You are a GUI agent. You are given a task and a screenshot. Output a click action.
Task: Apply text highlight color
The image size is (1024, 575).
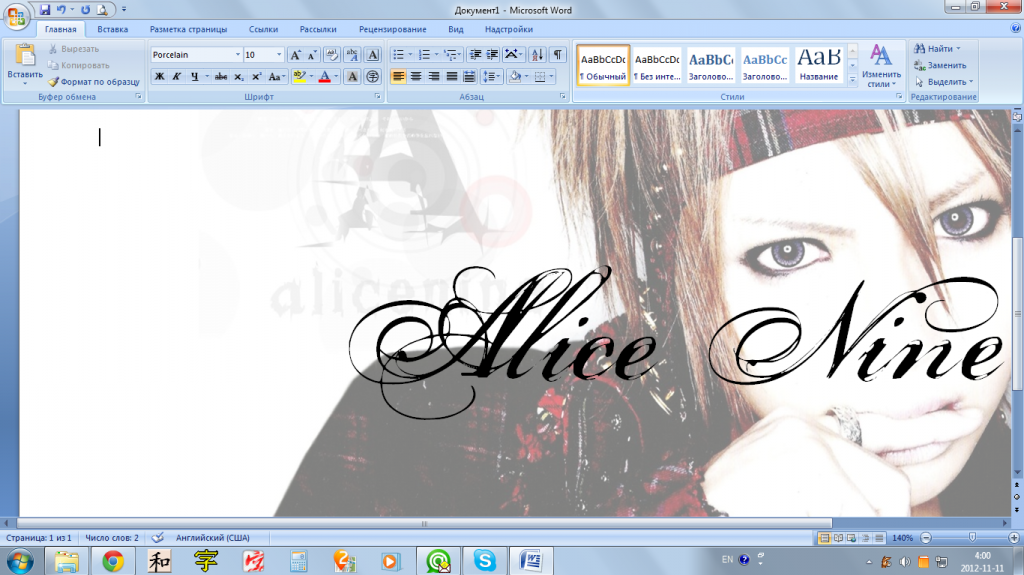coord(299,76)
